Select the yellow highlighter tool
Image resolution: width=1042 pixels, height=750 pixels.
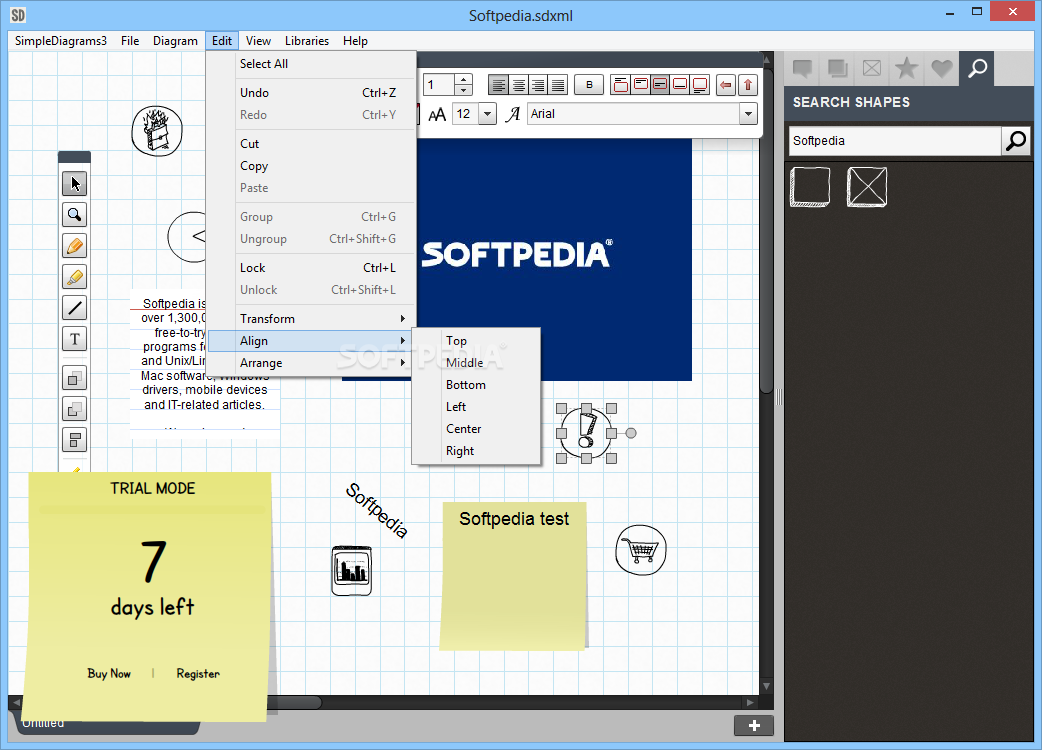[74, 276]
